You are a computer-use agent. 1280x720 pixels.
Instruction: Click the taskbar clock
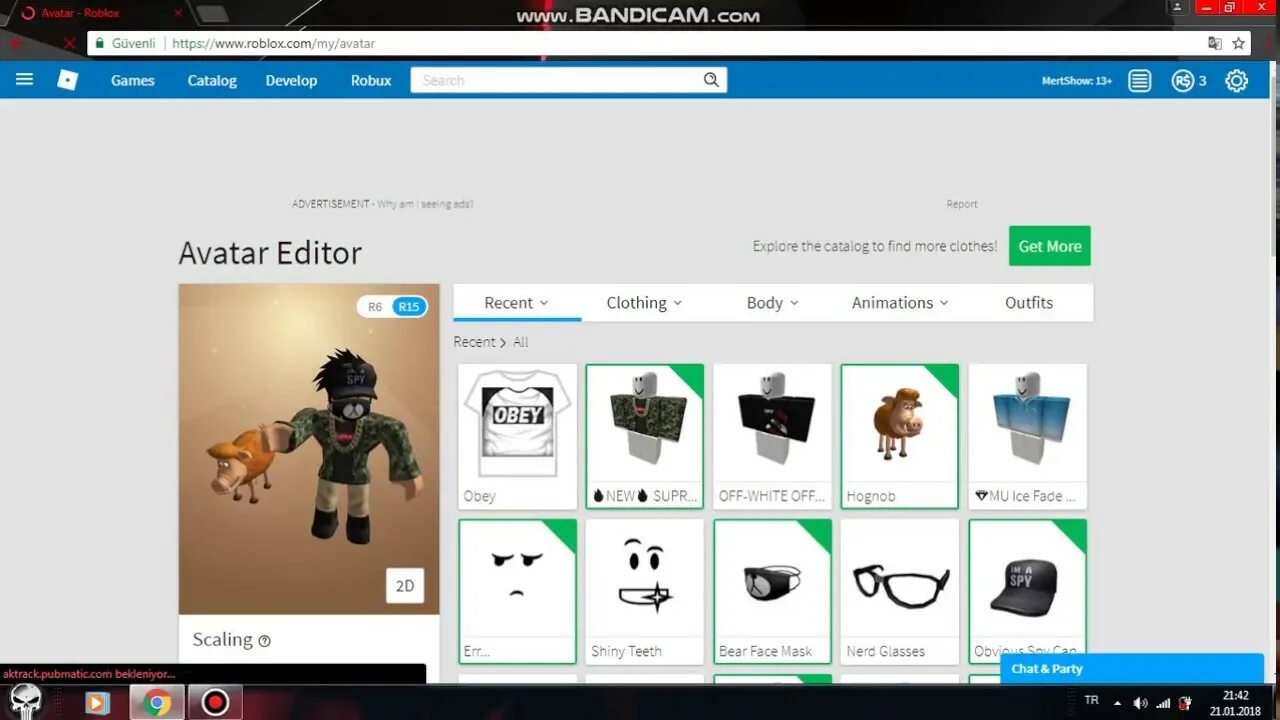click(1235, 703)
